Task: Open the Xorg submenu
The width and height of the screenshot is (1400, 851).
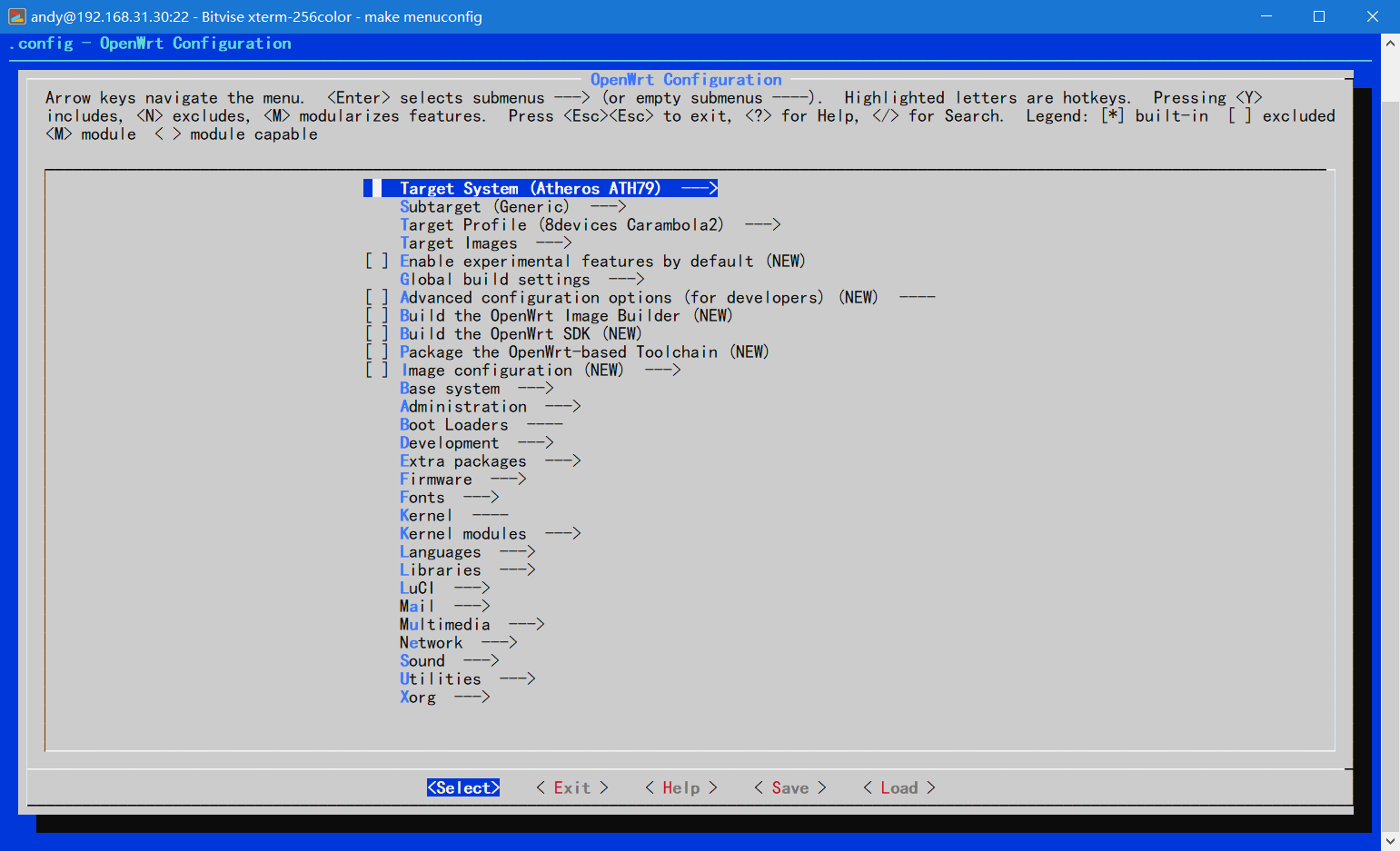Action: click(445, 697)
